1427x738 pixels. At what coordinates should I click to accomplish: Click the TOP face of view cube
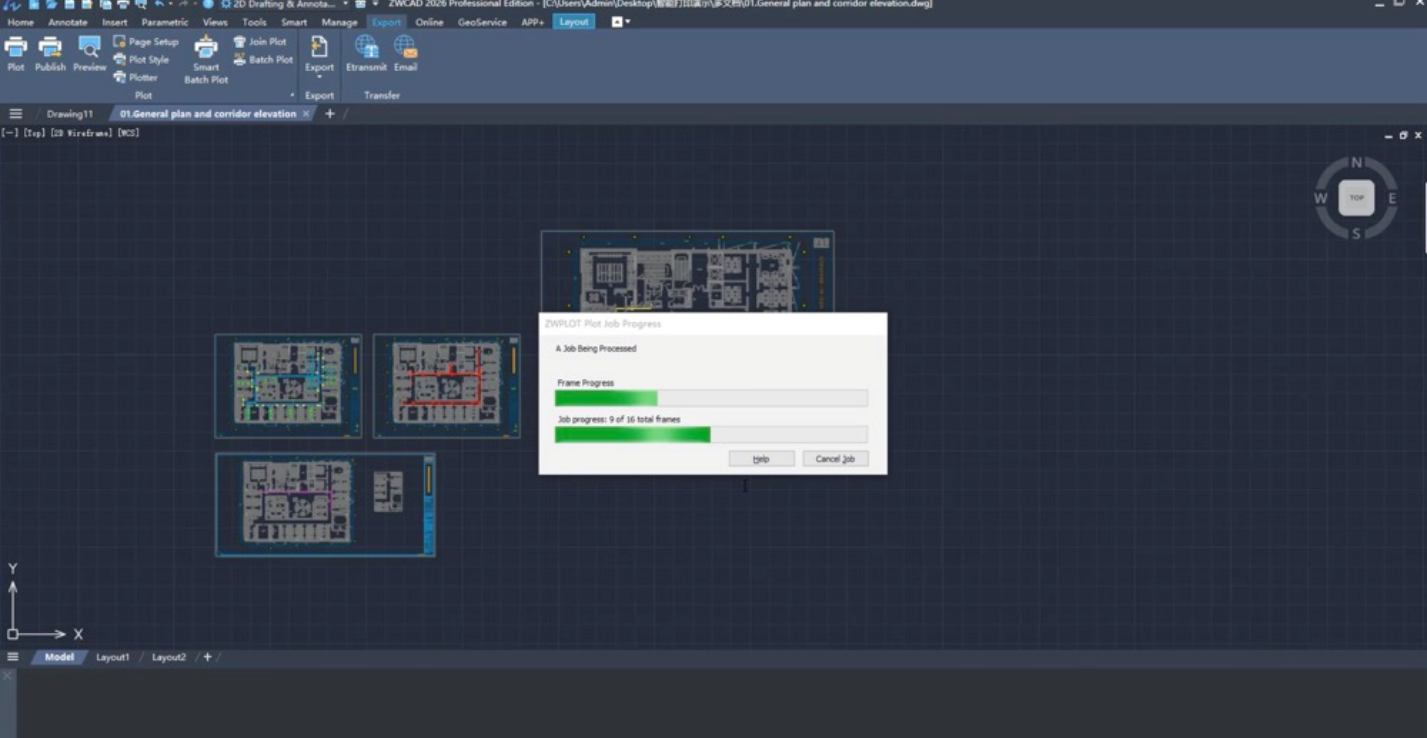coord(1356,198)
